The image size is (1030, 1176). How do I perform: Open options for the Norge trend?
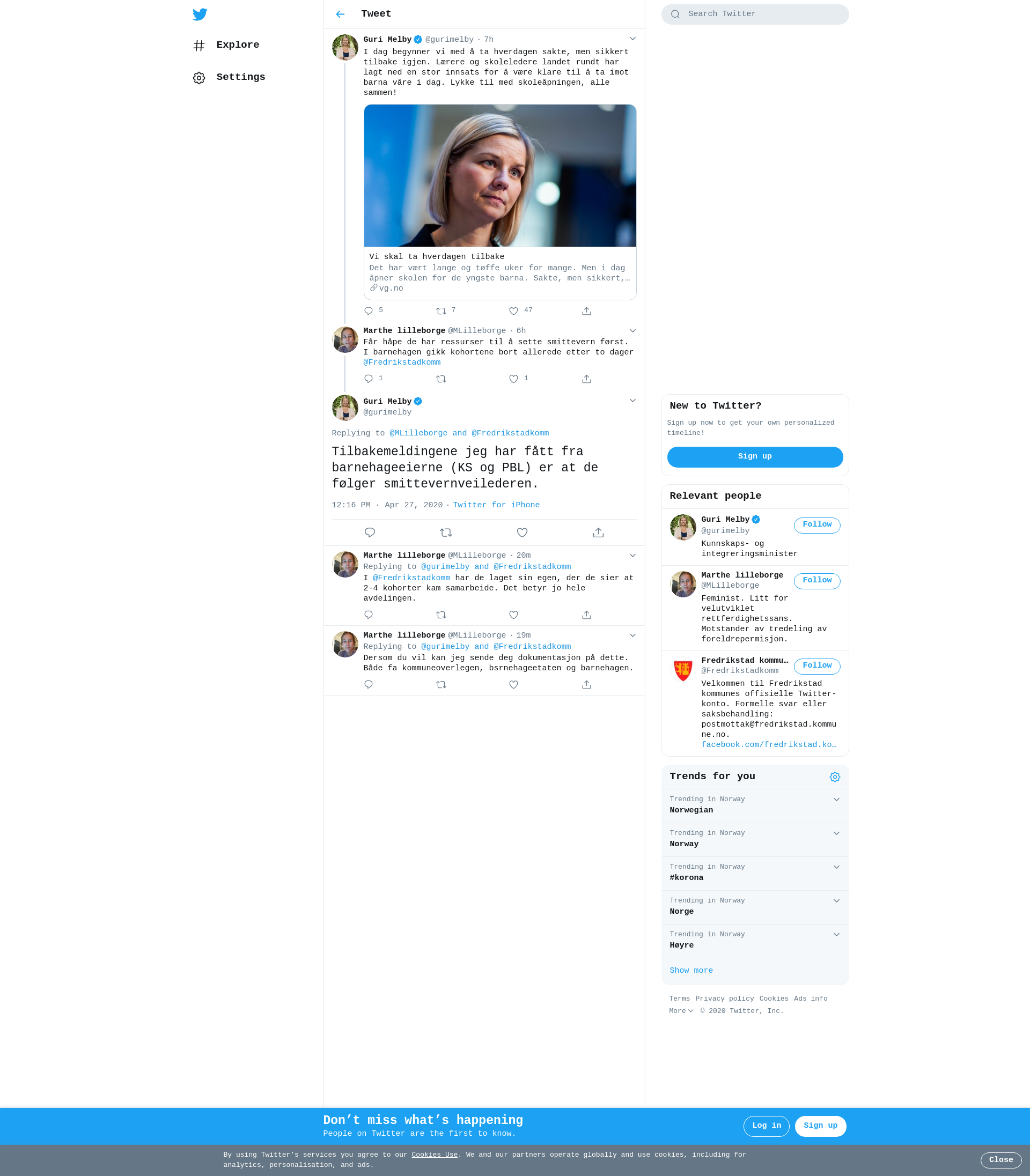(836, 901)
